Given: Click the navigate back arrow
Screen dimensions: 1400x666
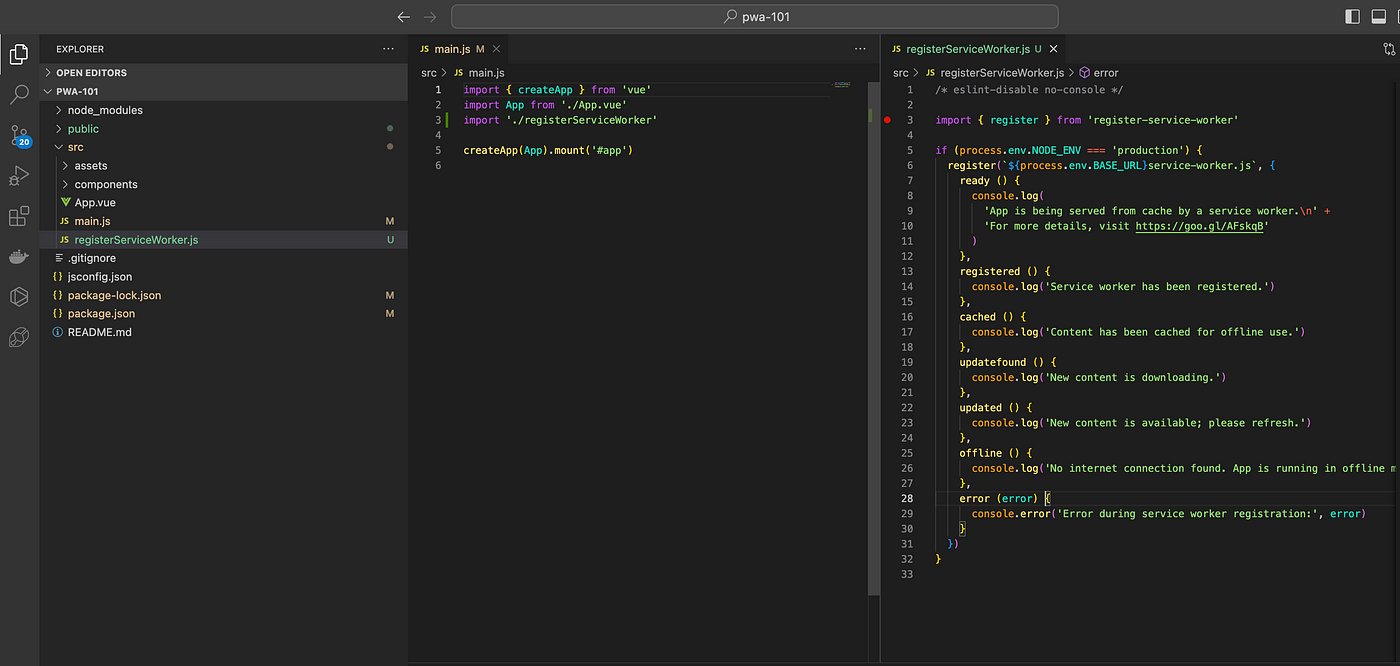Looking at the screenshot, I should tap(404, 17).
